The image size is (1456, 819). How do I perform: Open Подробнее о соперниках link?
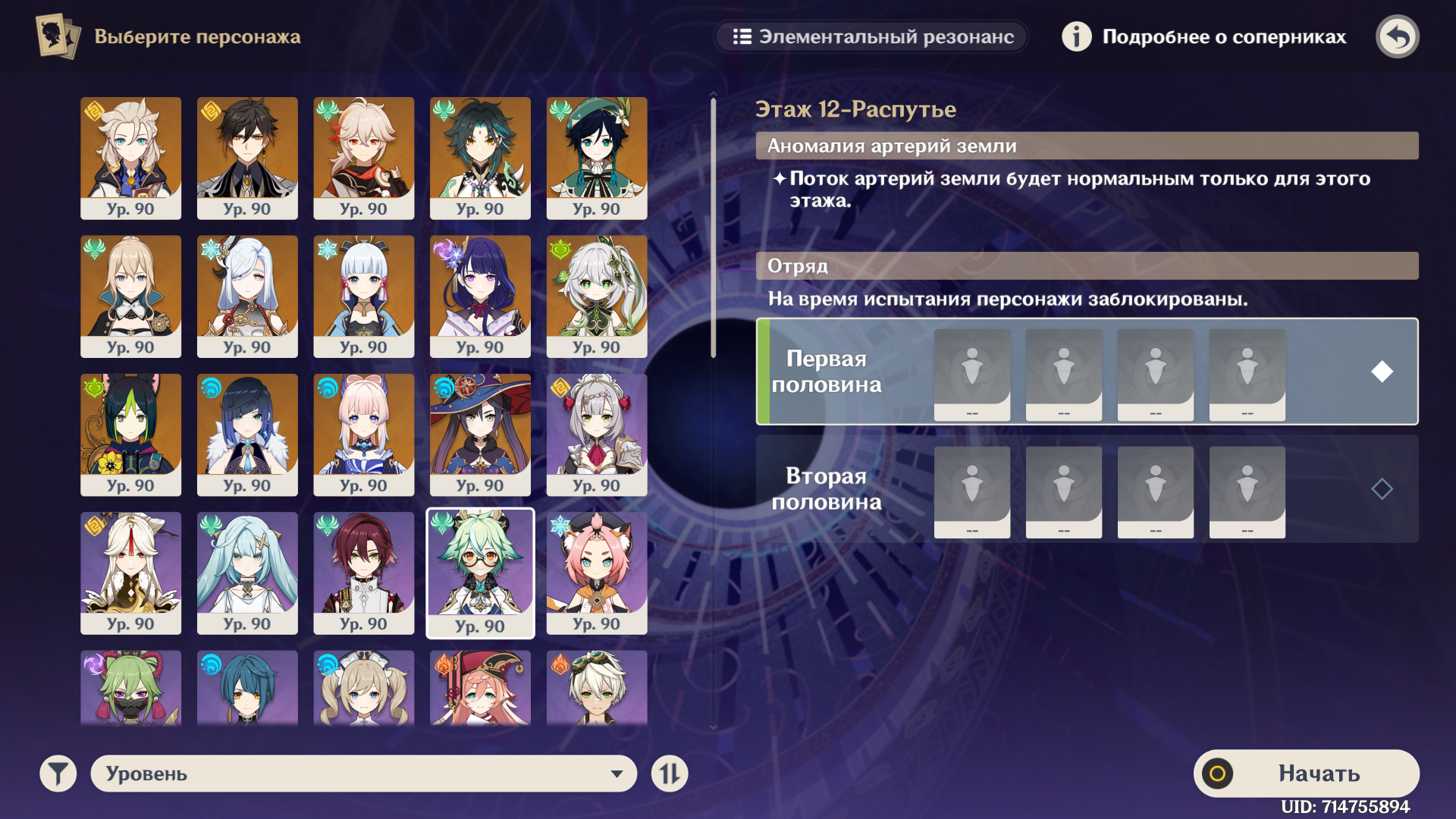pos(1224,36)
